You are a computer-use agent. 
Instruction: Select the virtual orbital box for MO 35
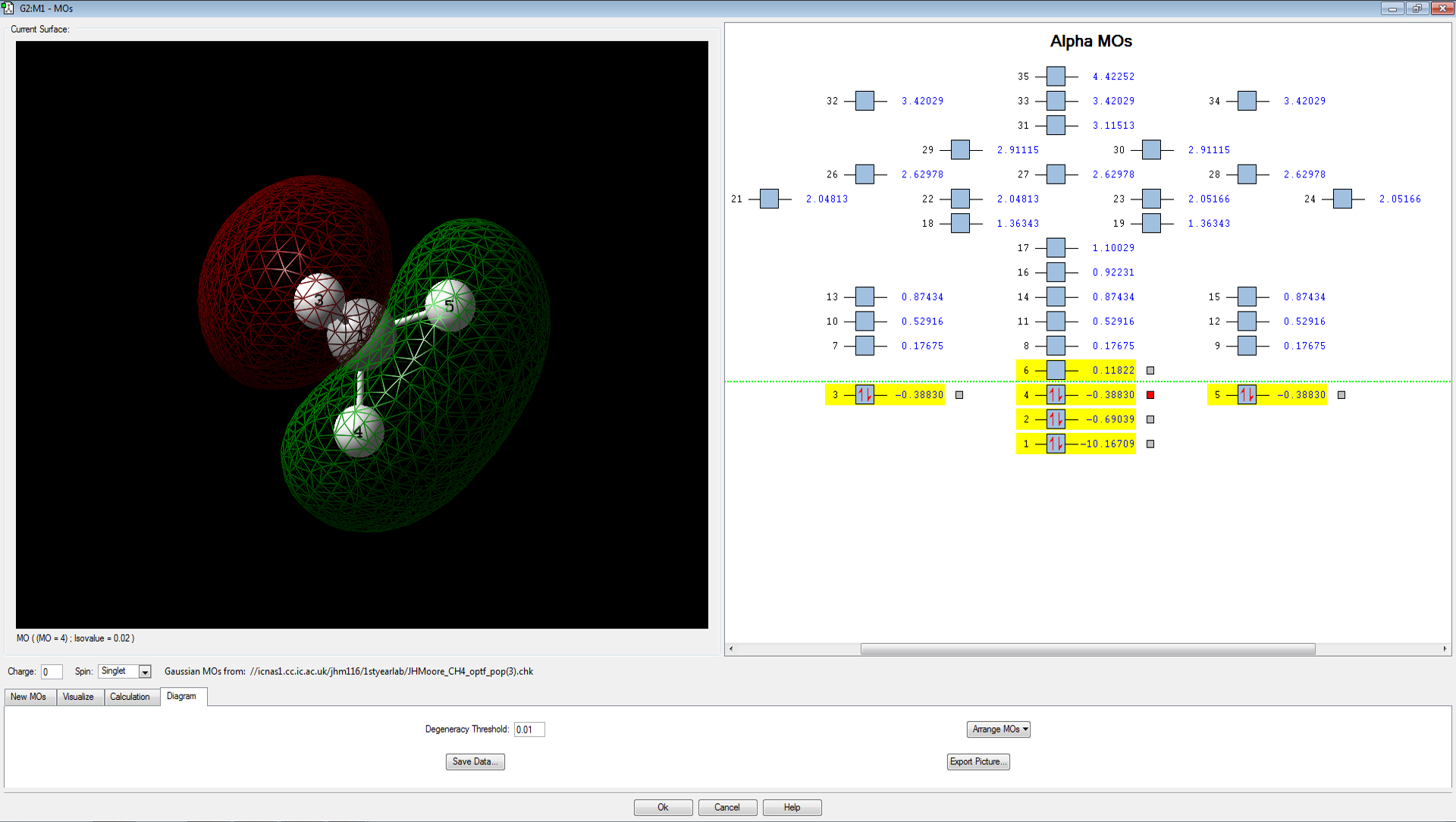click(1055, 77)
